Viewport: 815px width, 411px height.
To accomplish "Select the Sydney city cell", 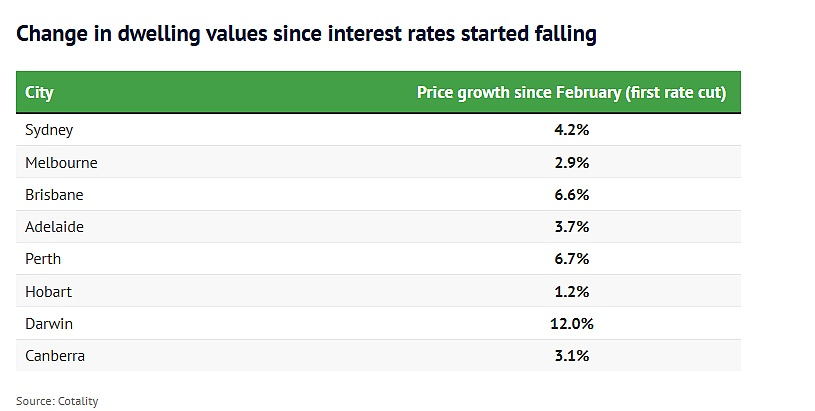I will click(x=49, y=130).
